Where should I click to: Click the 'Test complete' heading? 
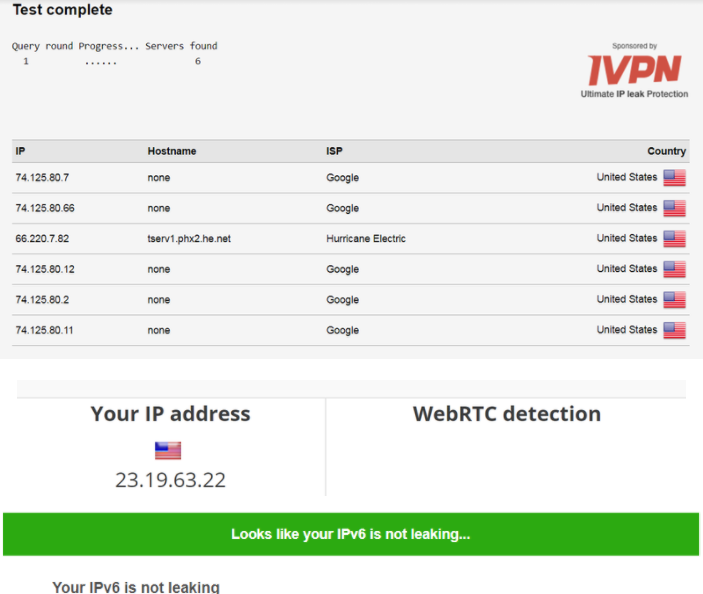click(62, 10)
